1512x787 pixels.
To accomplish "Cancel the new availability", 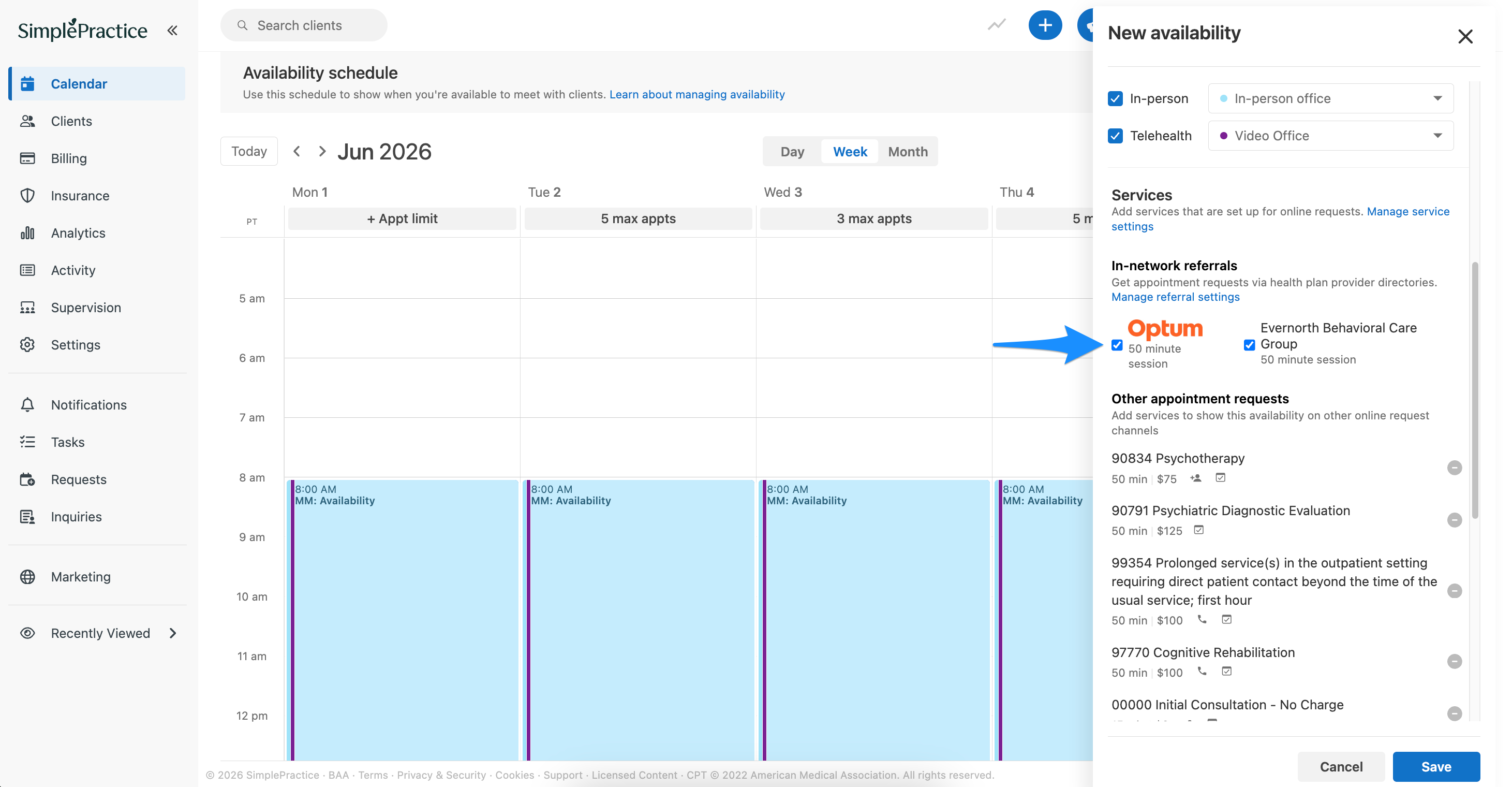I will click(x=1341, y=766).
